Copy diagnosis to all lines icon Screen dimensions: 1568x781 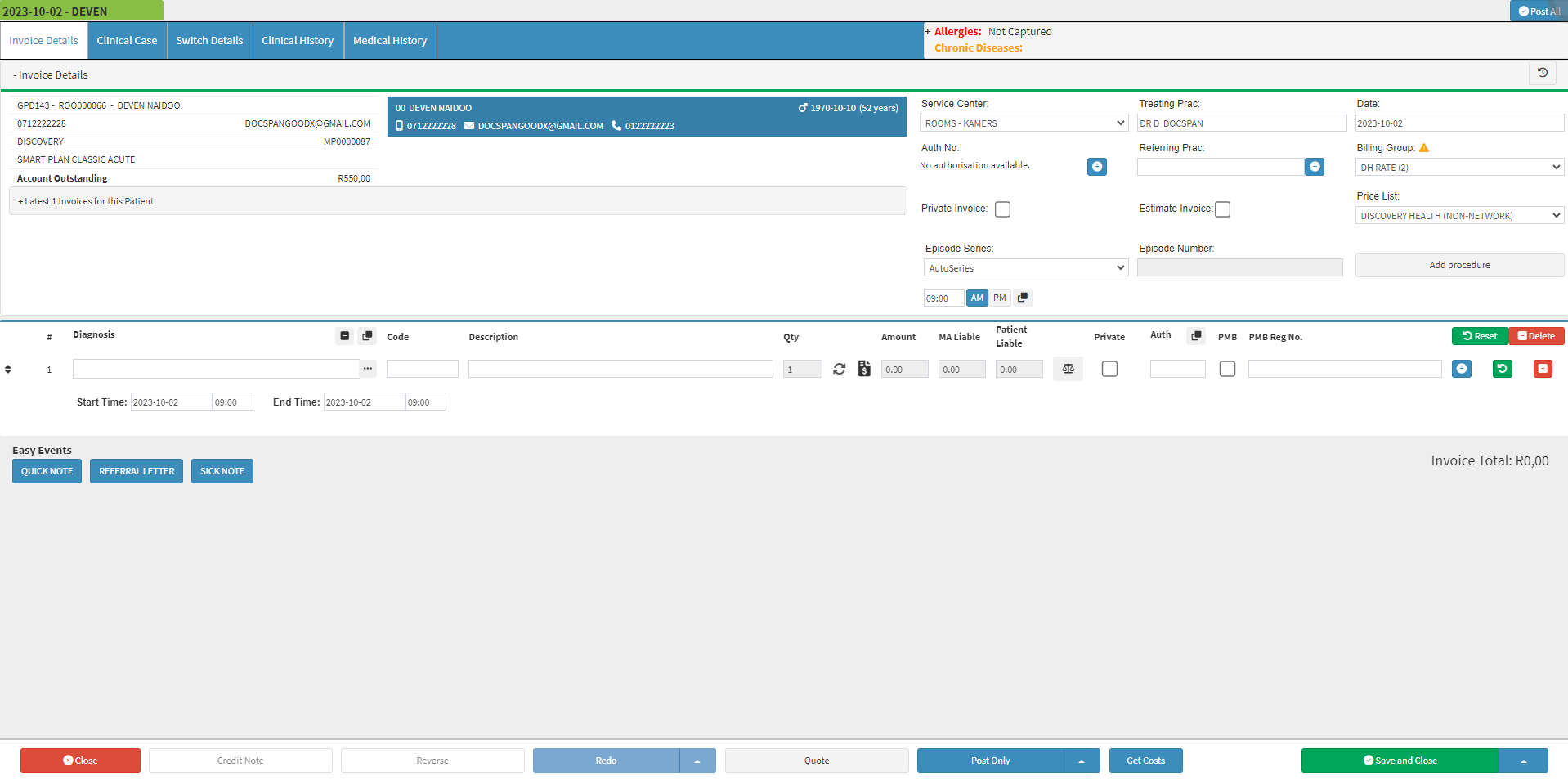tap(368, 336)
